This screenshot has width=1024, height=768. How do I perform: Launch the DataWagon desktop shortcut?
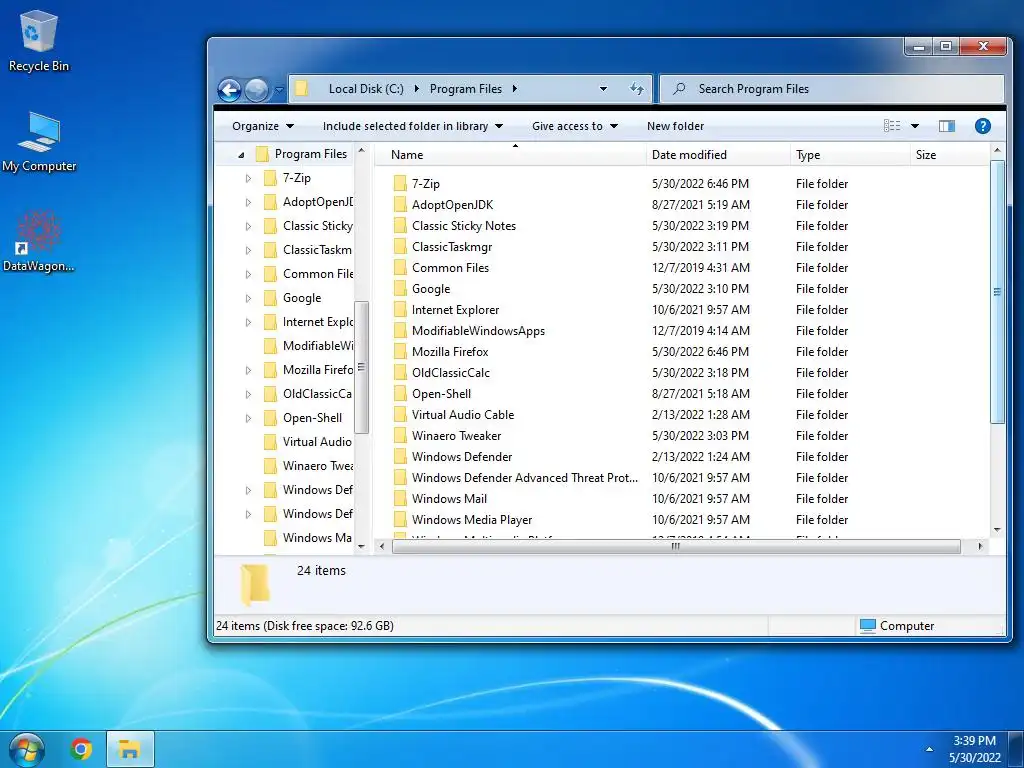(x=39, y=241)
